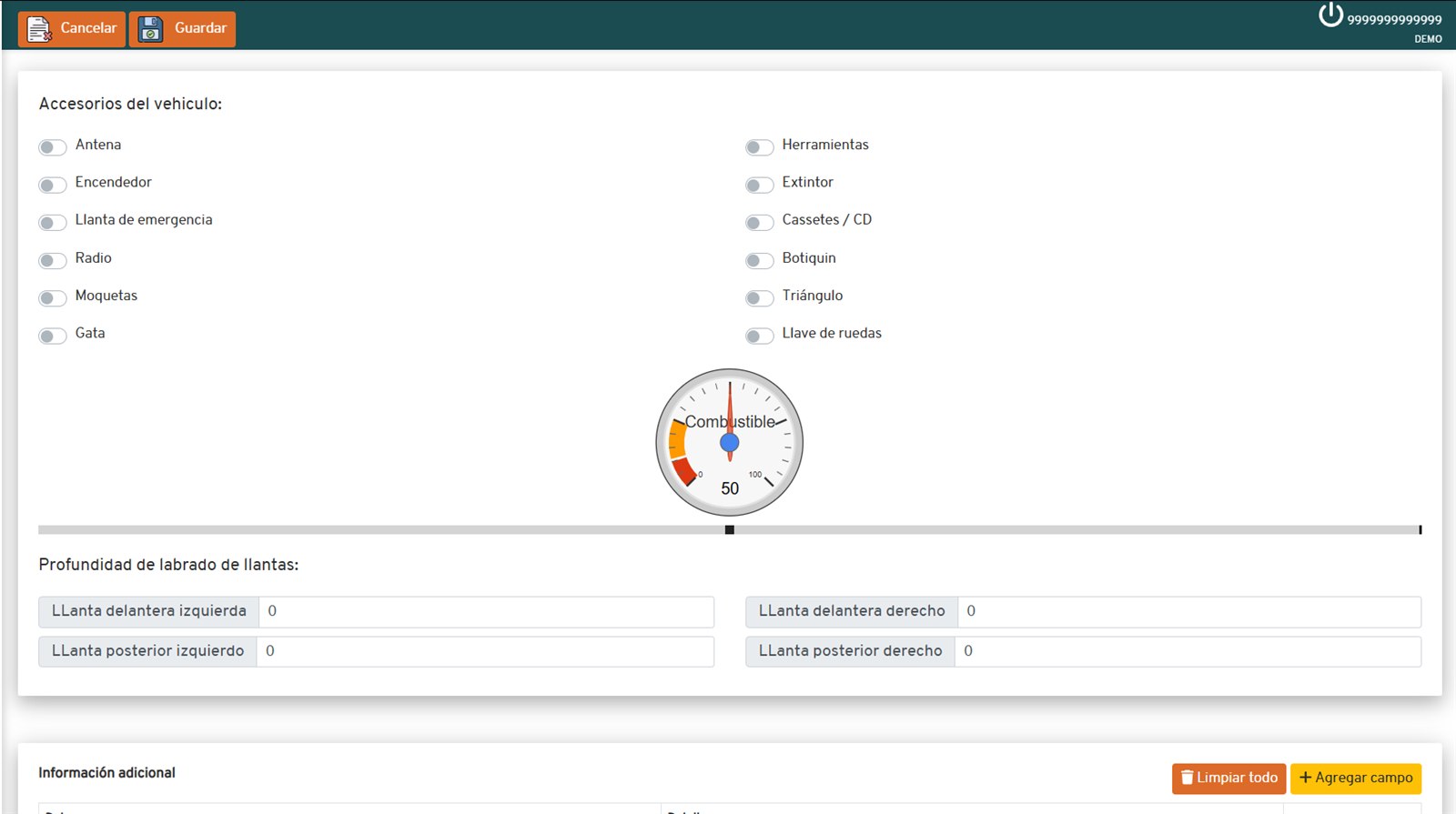Click the Cancelar button
Viewport: 1456px width, 814px height.
tap(72, 29)
